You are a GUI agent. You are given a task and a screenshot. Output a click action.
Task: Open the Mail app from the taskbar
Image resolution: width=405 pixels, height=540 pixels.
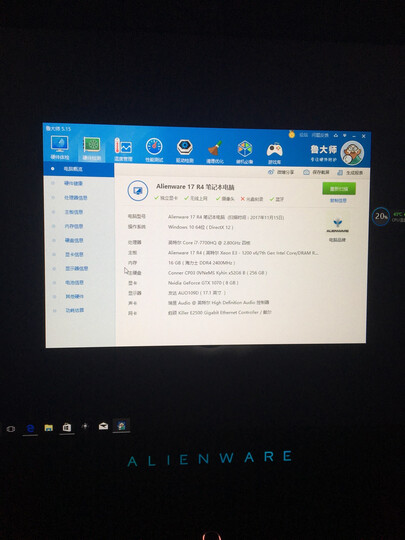pos(103,426)
